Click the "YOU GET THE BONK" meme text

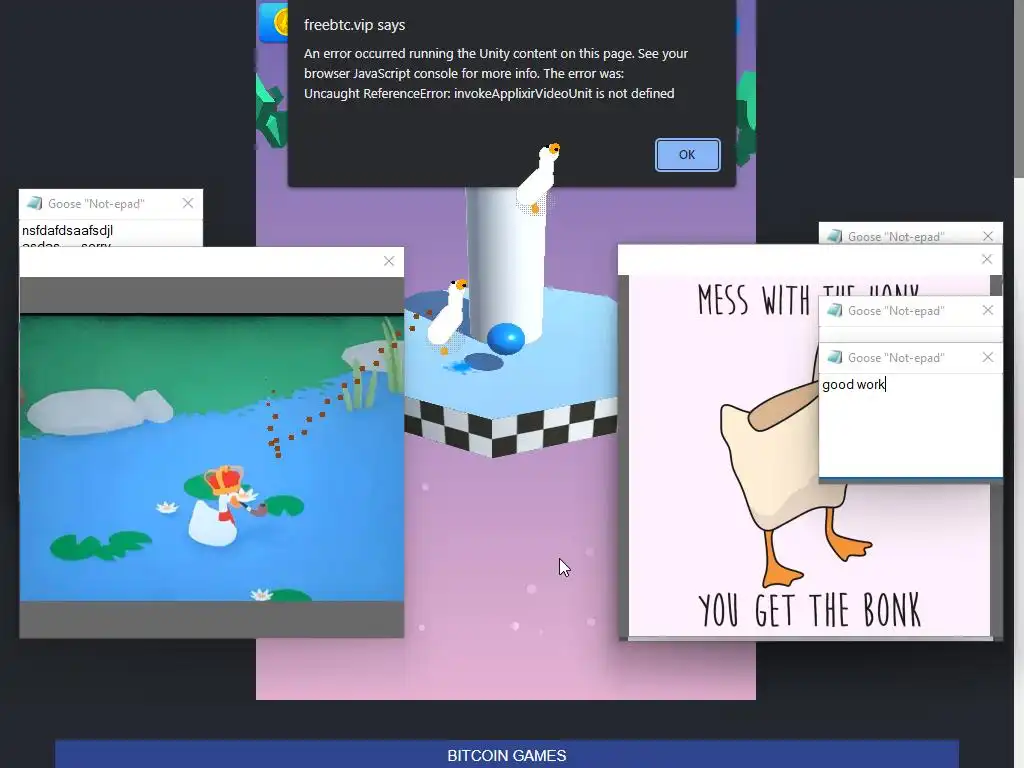click(809, 611)
